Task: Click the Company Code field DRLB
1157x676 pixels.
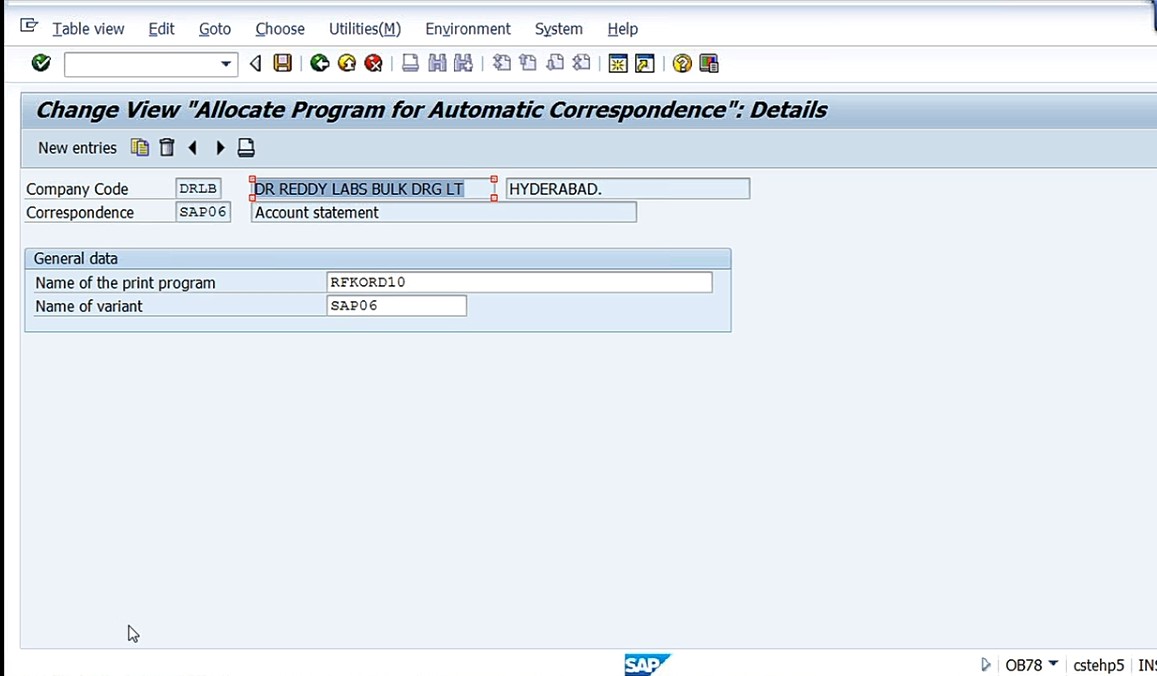Action: (x=198, y=189)
